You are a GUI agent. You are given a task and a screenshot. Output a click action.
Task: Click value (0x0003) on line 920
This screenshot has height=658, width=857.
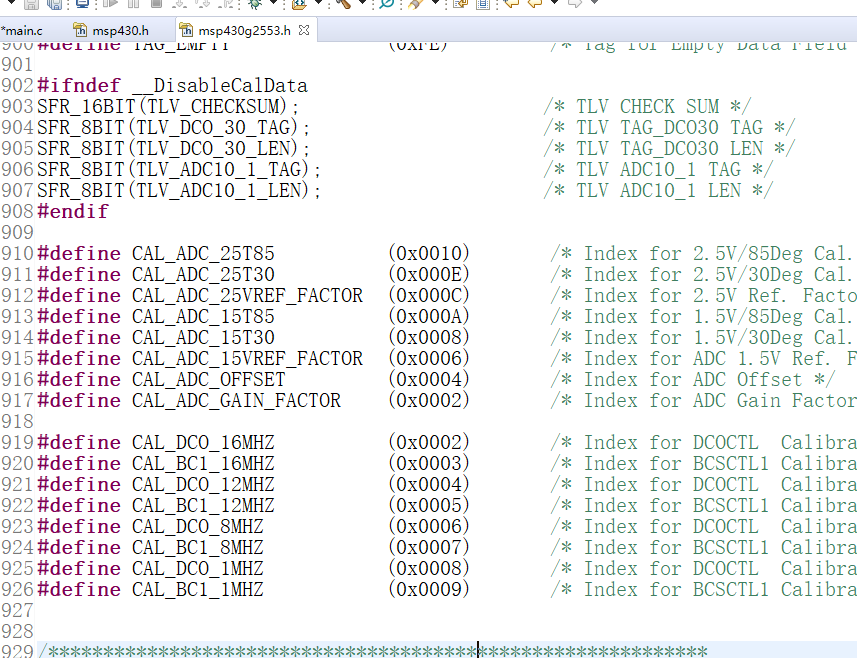[x=429, y=463]
